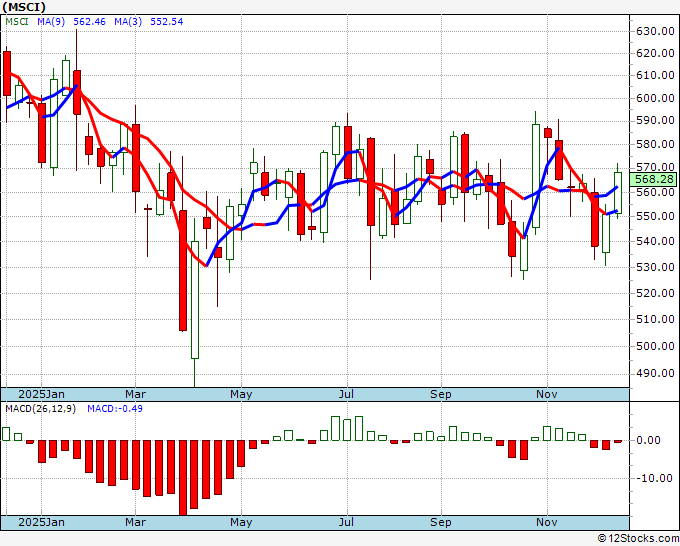Click the 560.00 price axis label

[x=655, y=192]
